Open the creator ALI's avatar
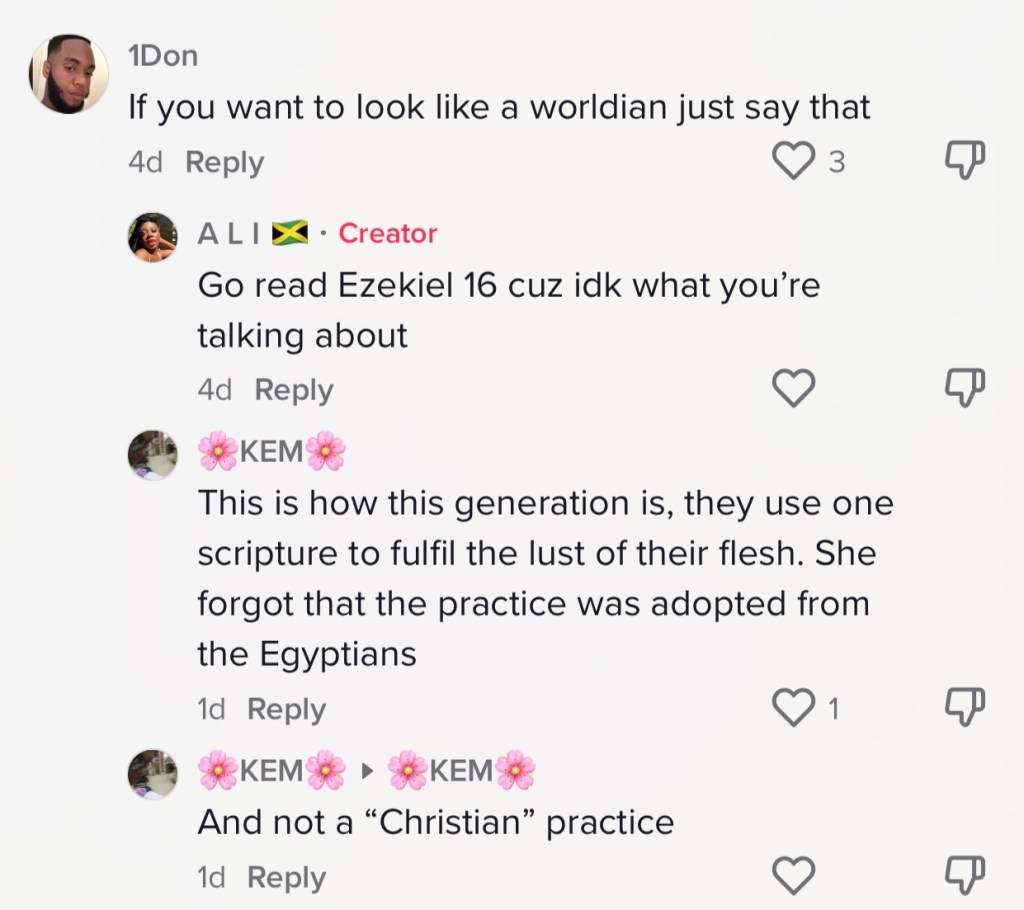This screenshot has width=1024, height=910. coord(153,238)
